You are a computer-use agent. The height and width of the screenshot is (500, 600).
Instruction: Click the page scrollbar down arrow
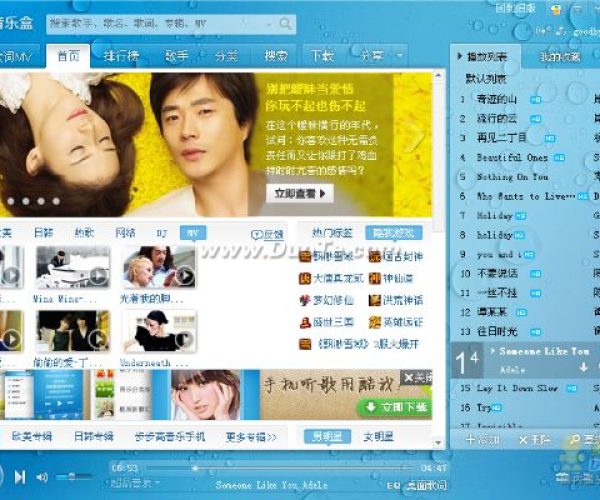point(439,443)
